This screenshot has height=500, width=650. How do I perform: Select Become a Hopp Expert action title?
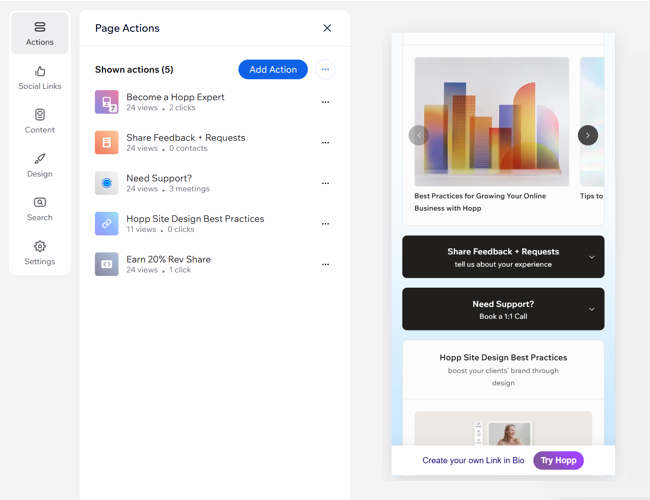[175, 97]
